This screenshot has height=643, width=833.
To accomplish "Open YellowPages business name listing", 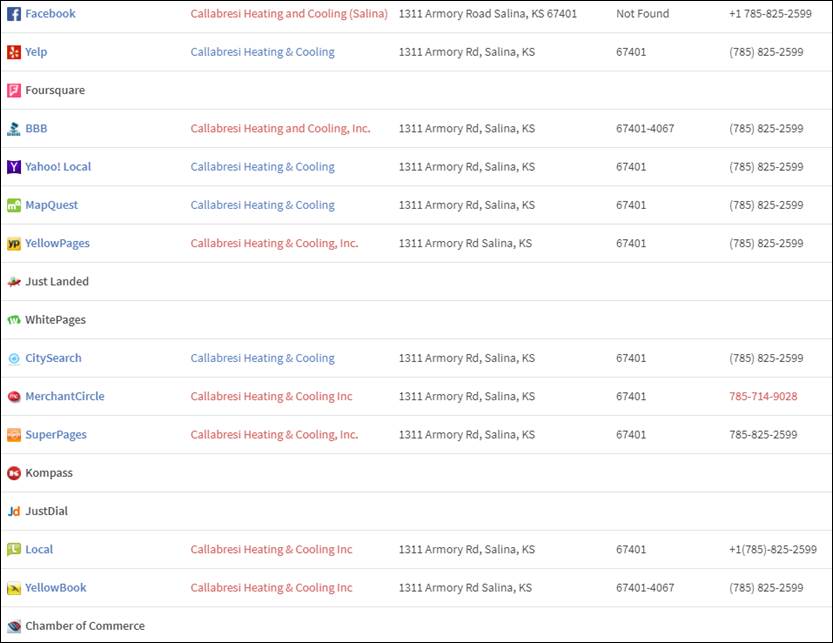I will click(x=274, y=243).
